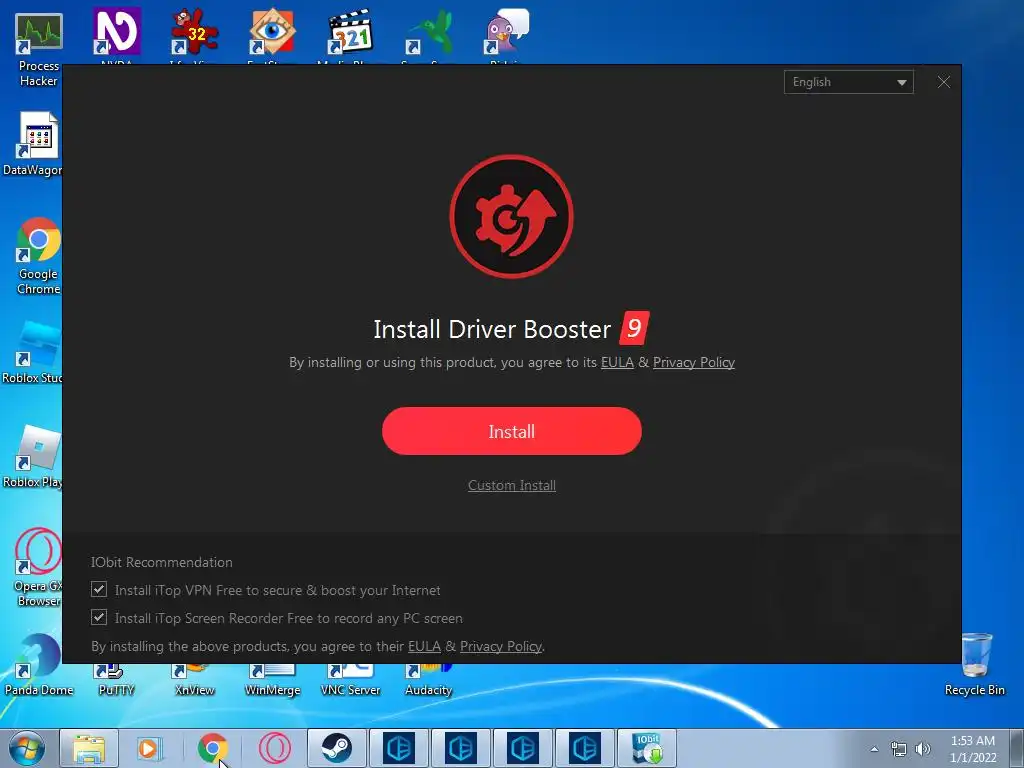Select the XnView desktop shortcut

pyautogui.click(x=195, y=680)
